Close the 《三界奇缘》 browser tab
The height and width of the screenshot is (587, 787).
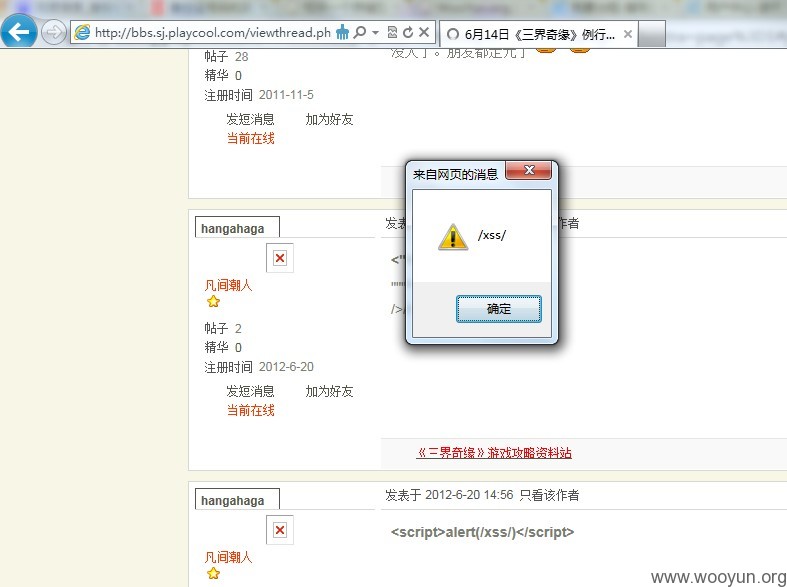point(627,34)
